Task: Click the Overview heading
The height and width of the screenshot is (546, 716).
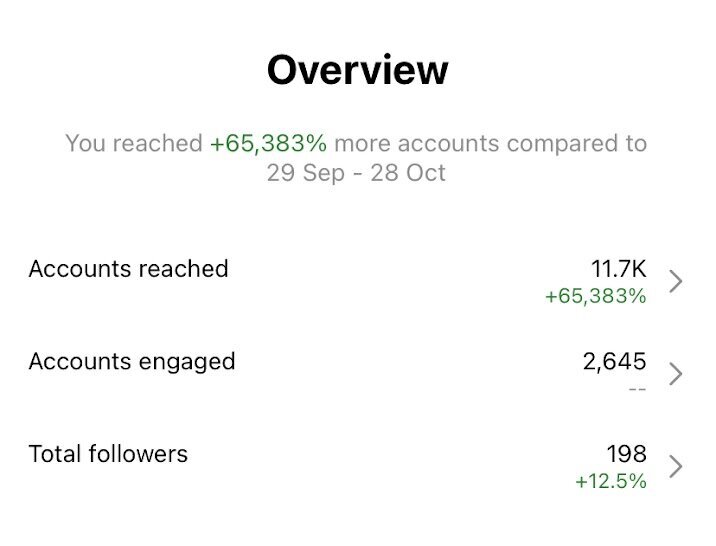Action: pos(358,70)
